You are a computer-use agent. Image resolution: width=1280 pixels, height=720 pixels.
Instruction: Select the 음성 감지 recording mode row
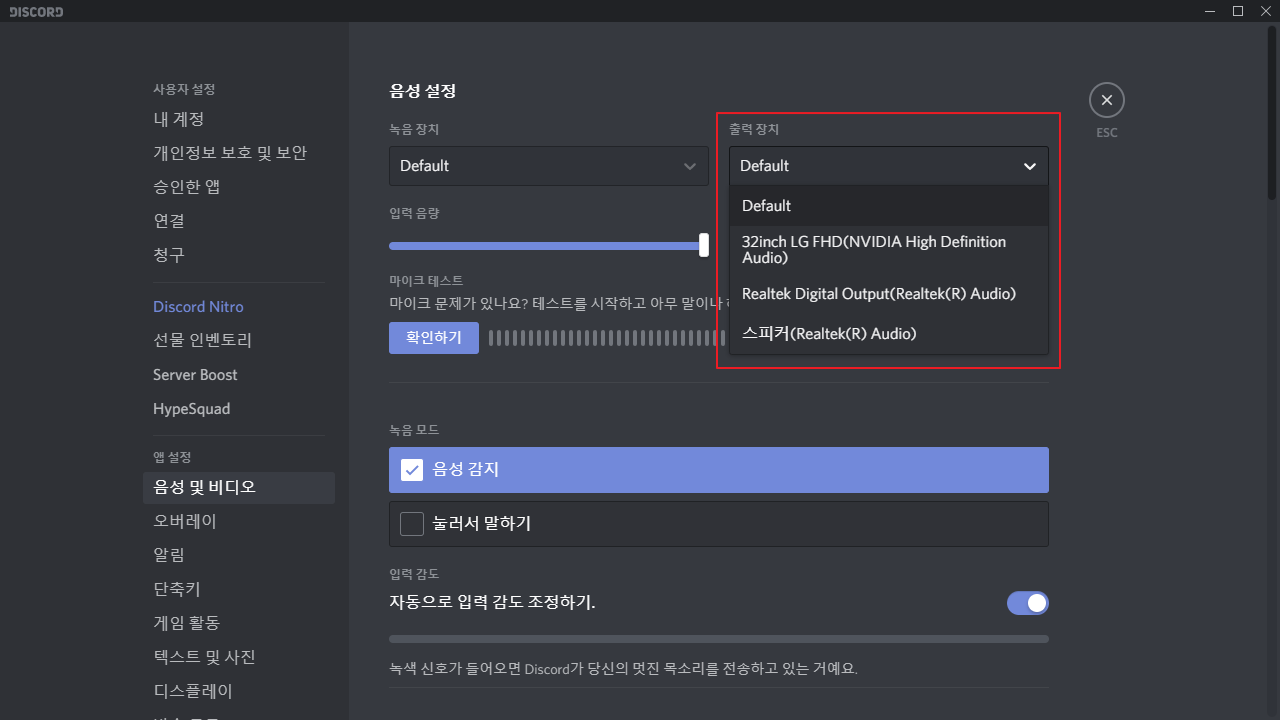tap(719, 470)
